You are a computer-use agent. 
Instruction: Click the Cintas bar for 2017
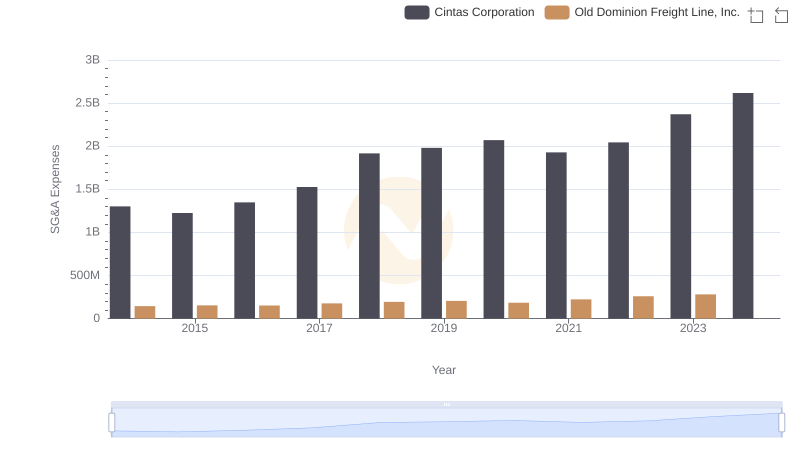tap(307, 253)
